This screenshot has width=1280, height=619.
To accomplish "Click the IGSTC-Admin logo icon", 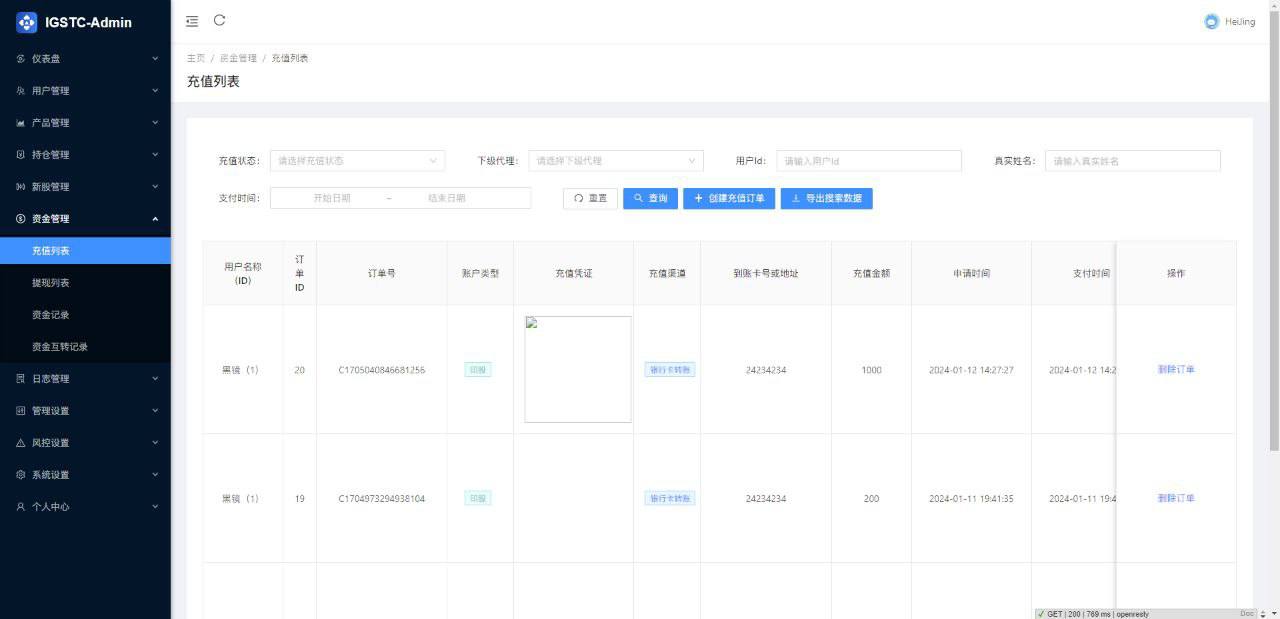I will click(27, 22).
